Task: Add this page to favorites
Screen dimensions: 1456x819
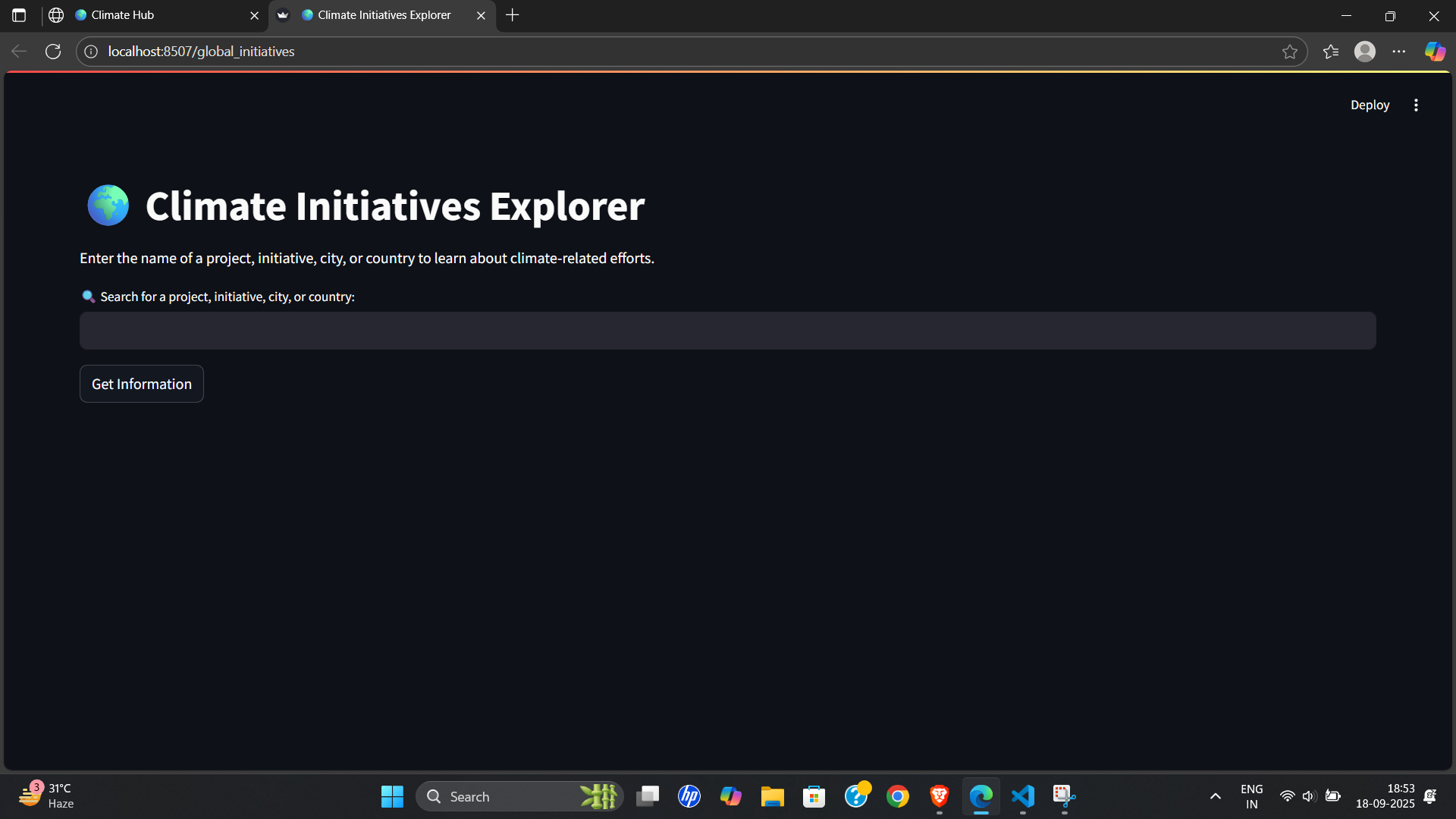Action: click(x=1290, y=52)
